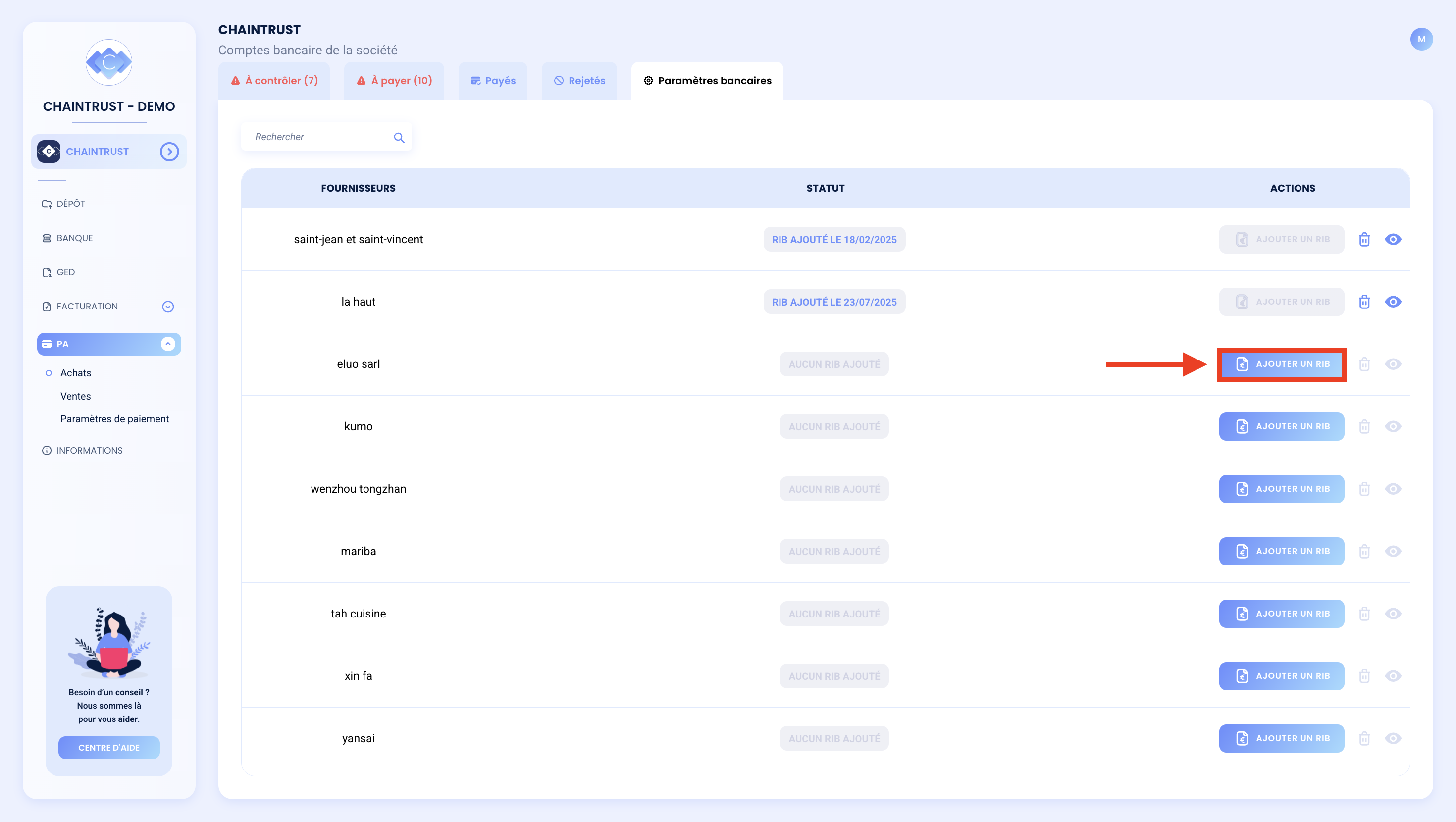
Task: Click eye icon in xin fa row
Action: coord(1393,675)
